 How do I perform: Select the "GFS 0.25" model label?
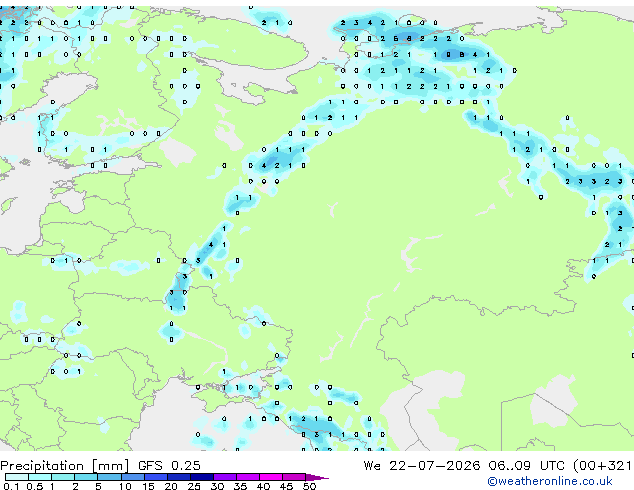click(x=169, y=466)
